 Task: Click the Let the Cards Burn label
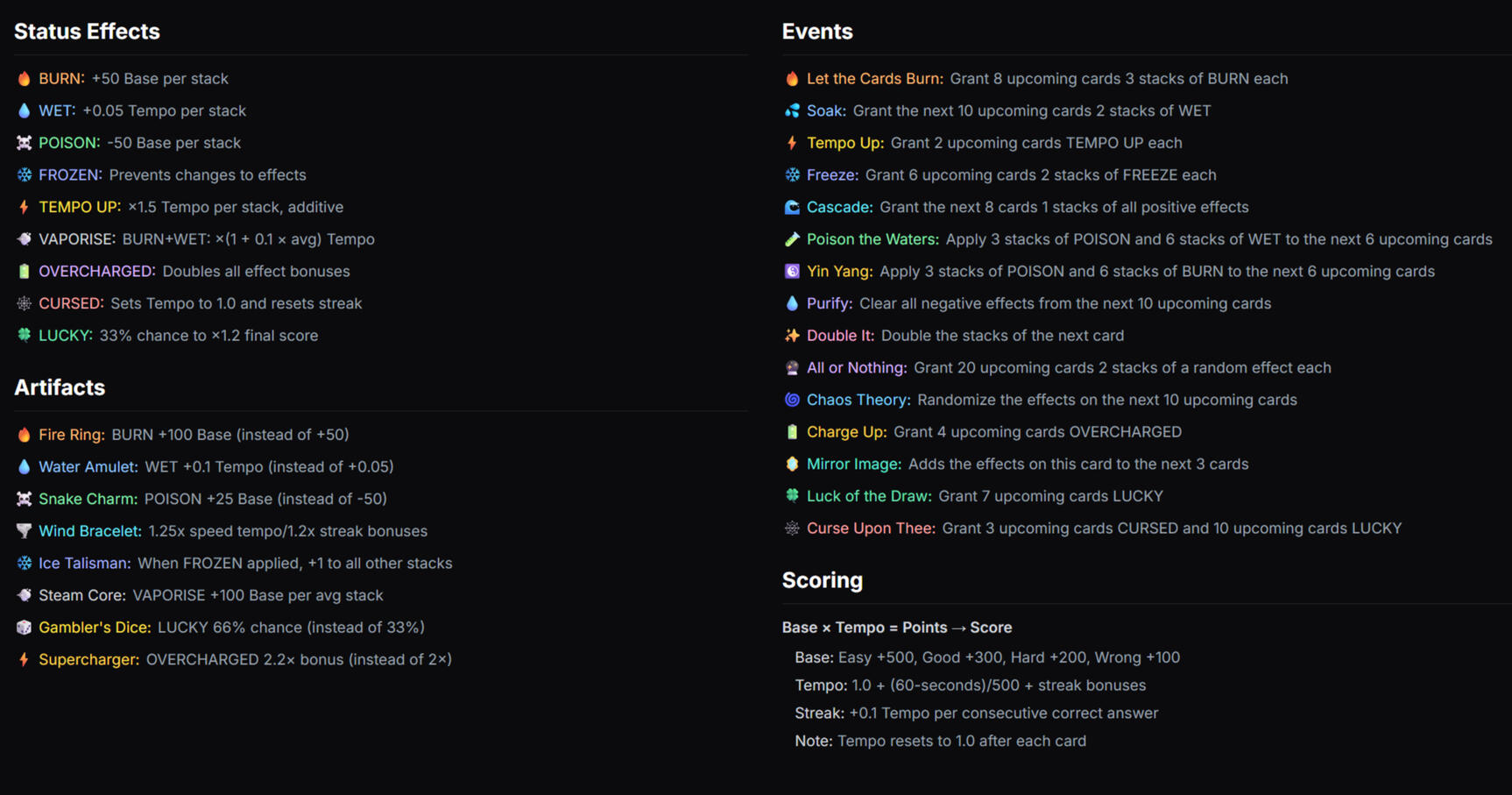click(873, 79)
